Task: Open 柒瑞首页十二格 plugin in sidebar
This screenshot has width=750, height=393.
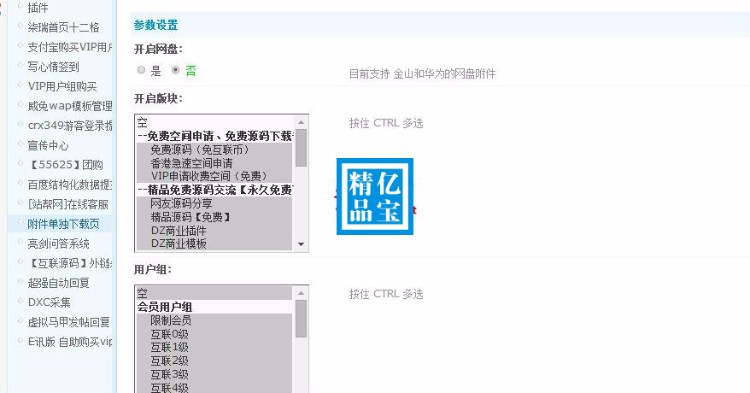Action: 63,28
